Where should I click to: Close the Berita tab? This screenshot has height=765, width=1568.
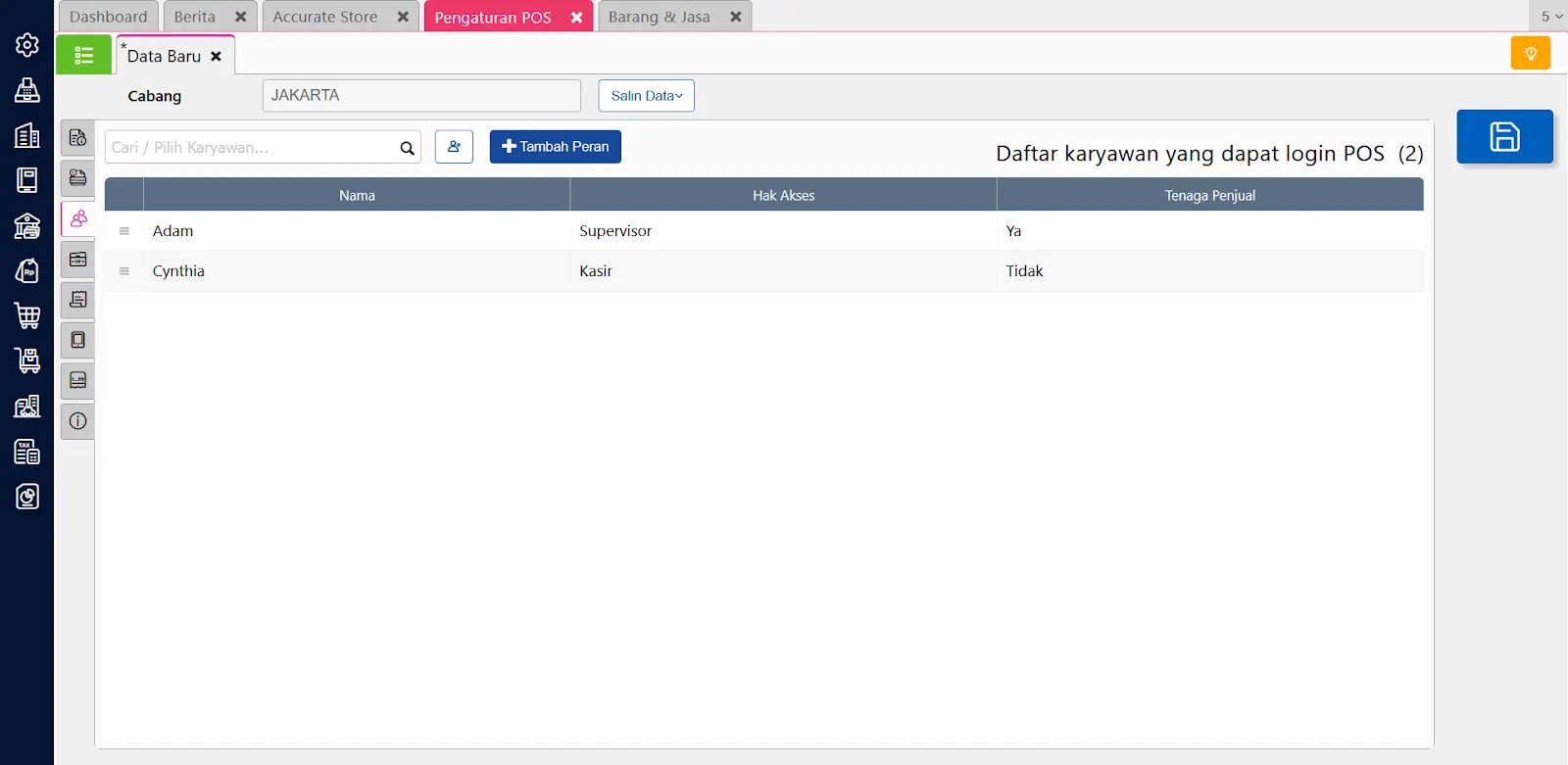(x=241, y=17)
